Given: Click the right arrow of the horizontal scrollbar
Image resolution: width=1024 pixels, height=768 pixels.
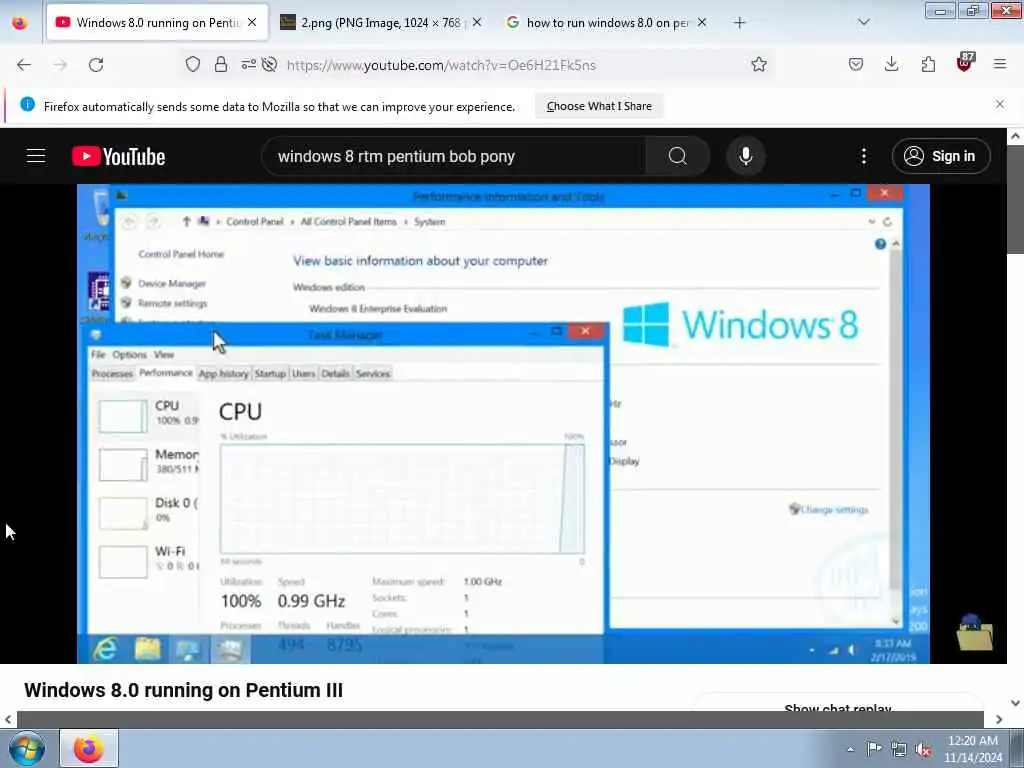Looking at the screenshot, I should (x=999, y=719).
